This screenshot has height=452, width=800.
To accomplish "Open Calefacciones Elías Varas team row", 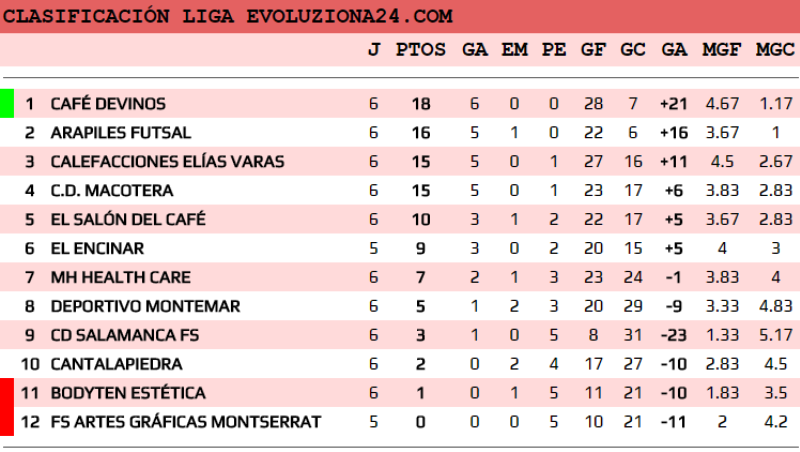I will (x=167, y=162).
